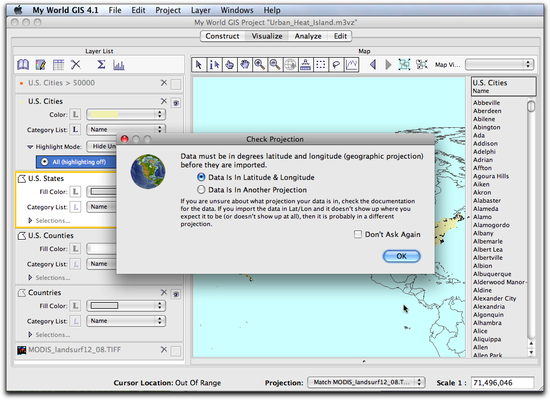Open U.S. States Fill Color swatch
Image resolution: width=550 pixels, height=400 pixels.
point(102,192)
